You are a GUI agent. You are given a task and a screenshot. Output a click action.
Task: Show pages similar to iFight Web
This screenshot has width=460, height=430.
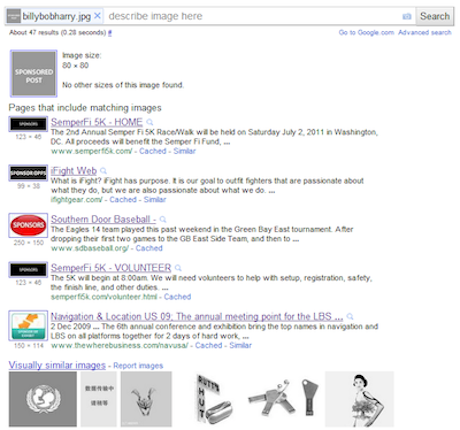(x=155, y=200)
